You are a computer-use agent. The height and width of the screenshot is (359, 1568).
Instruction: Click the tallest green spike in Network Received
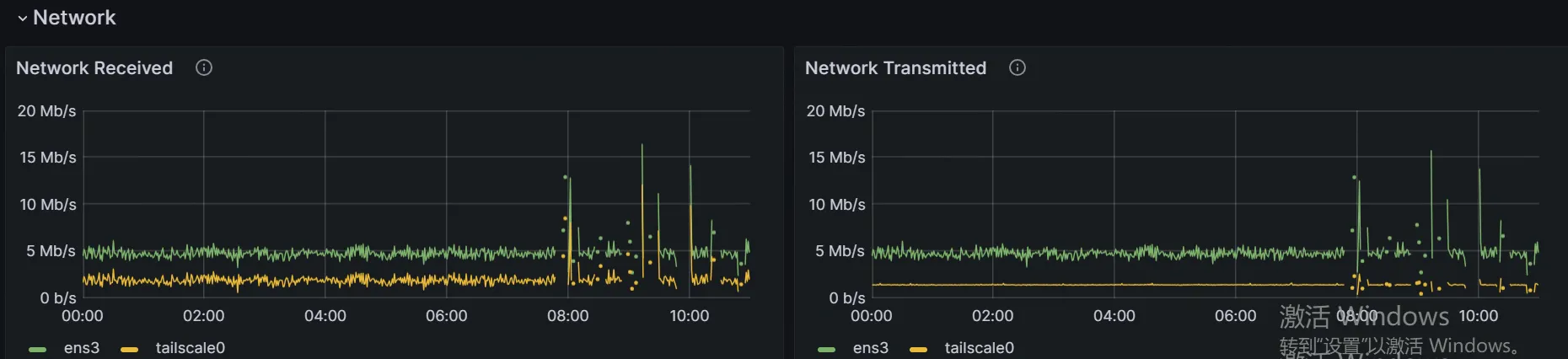coord(642,148)
